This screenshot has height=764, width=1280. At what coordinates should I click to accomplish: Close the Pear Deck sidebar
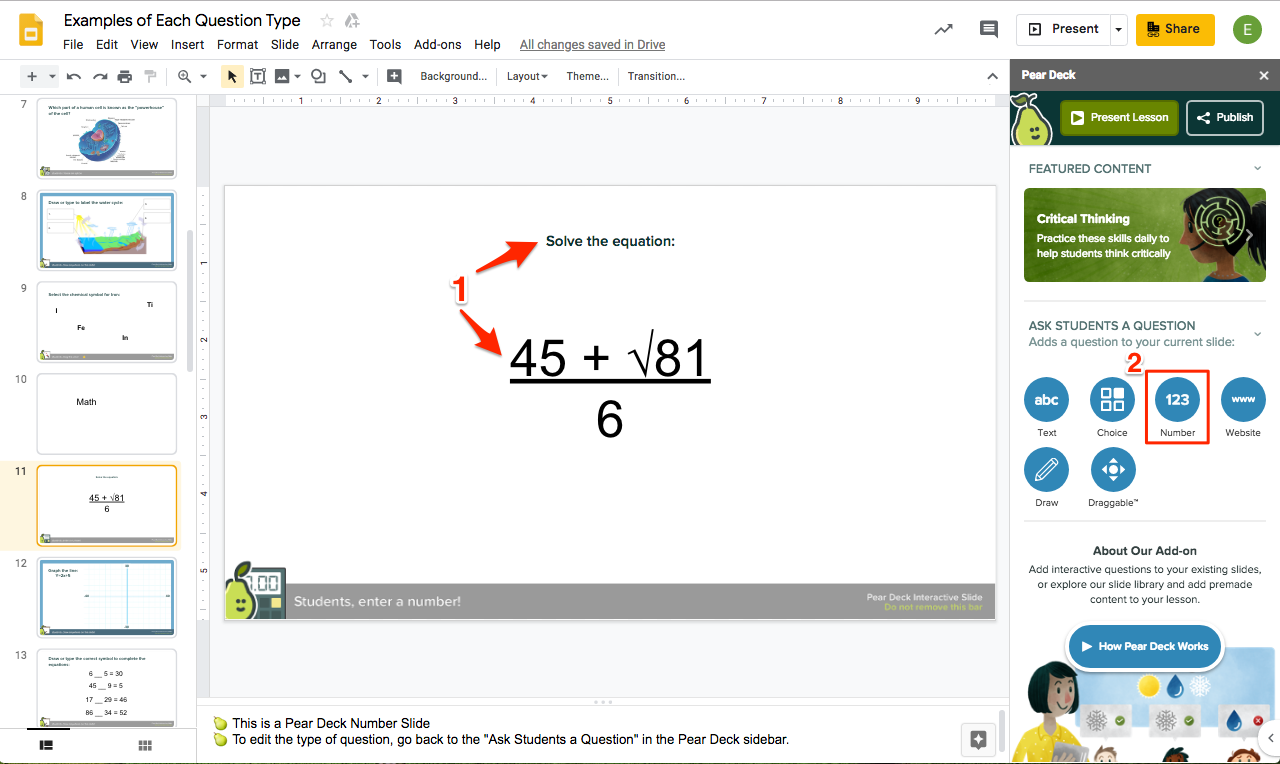tap(1263, 75)
